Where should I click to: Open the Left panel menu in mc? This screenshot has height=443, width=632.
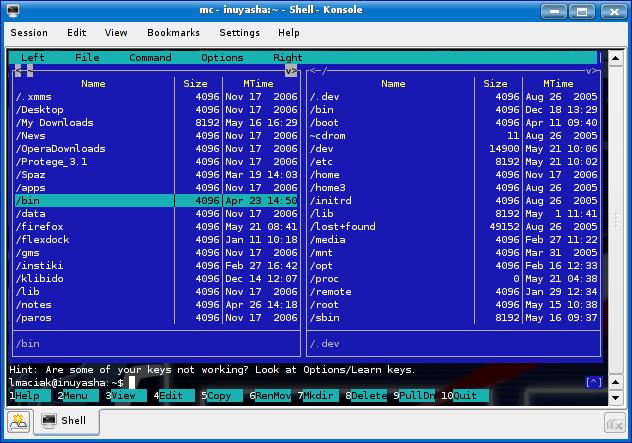click(33, 58)
